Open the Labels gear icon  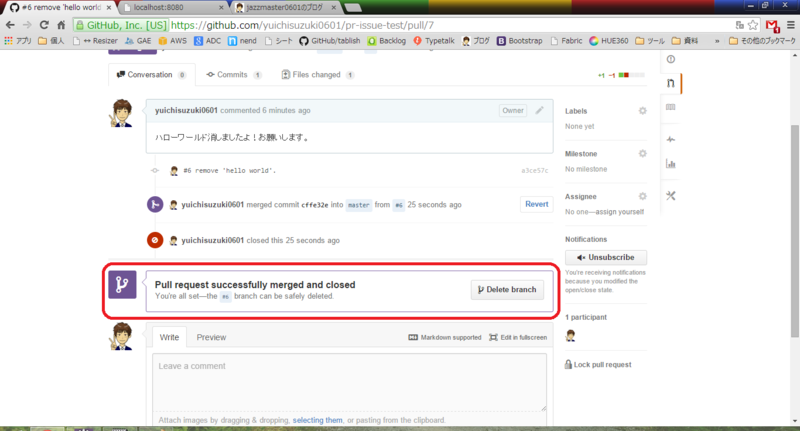coord(642,111)
